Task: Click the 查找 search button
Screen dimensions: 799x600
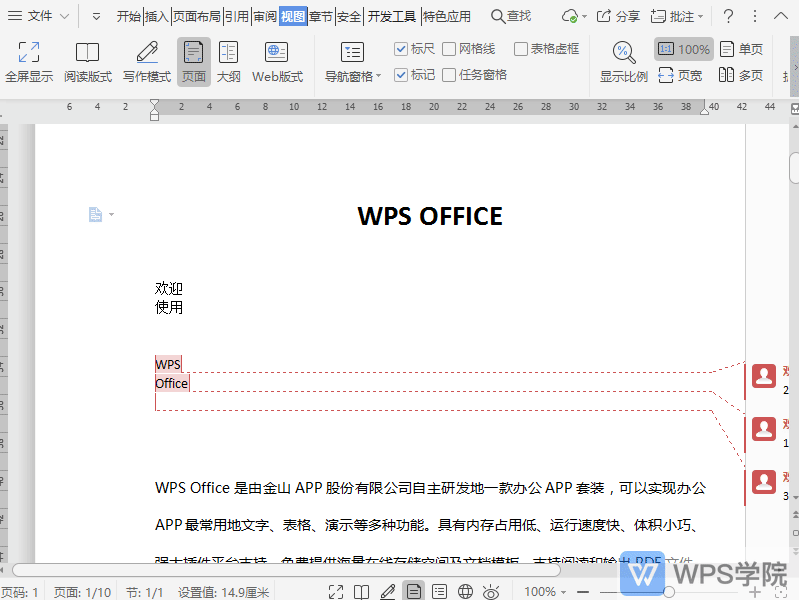Action: coord(511,16)
